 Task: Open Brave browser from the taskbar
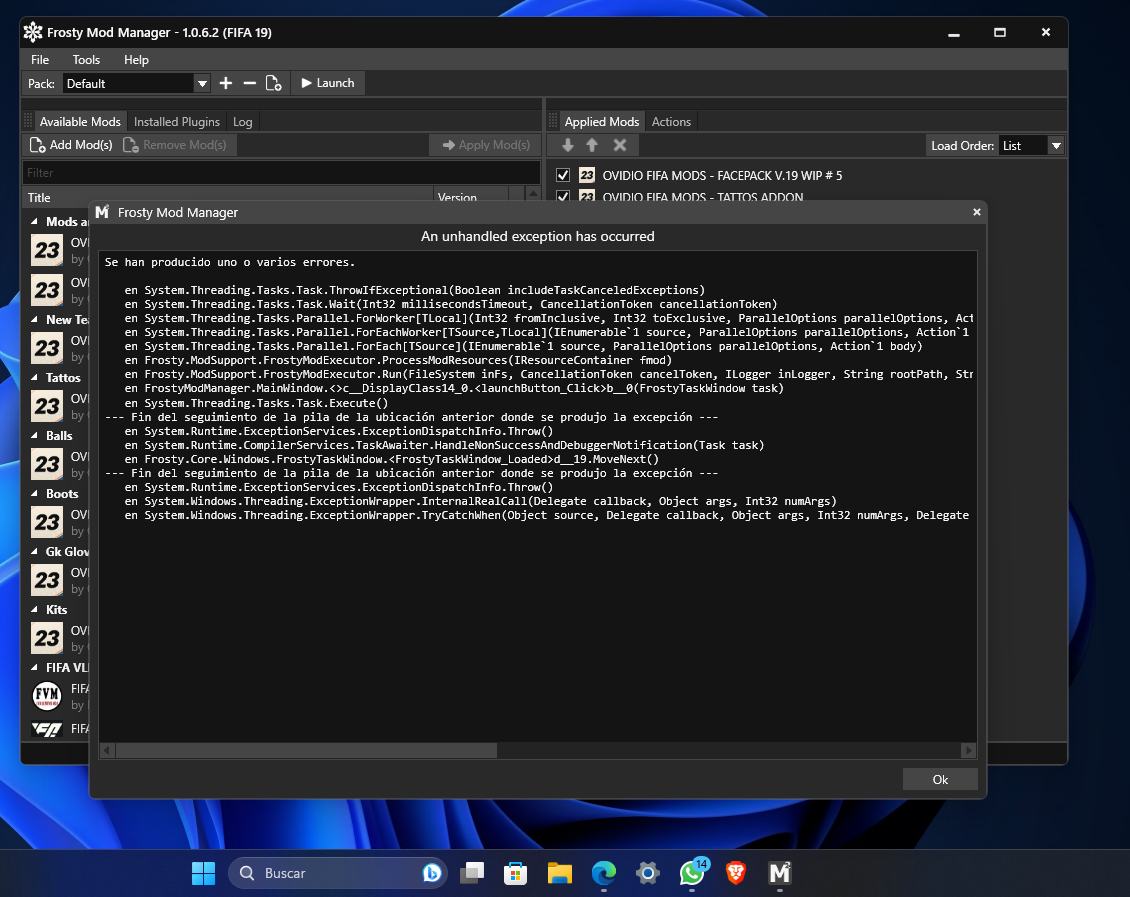(x=736, y=873)
